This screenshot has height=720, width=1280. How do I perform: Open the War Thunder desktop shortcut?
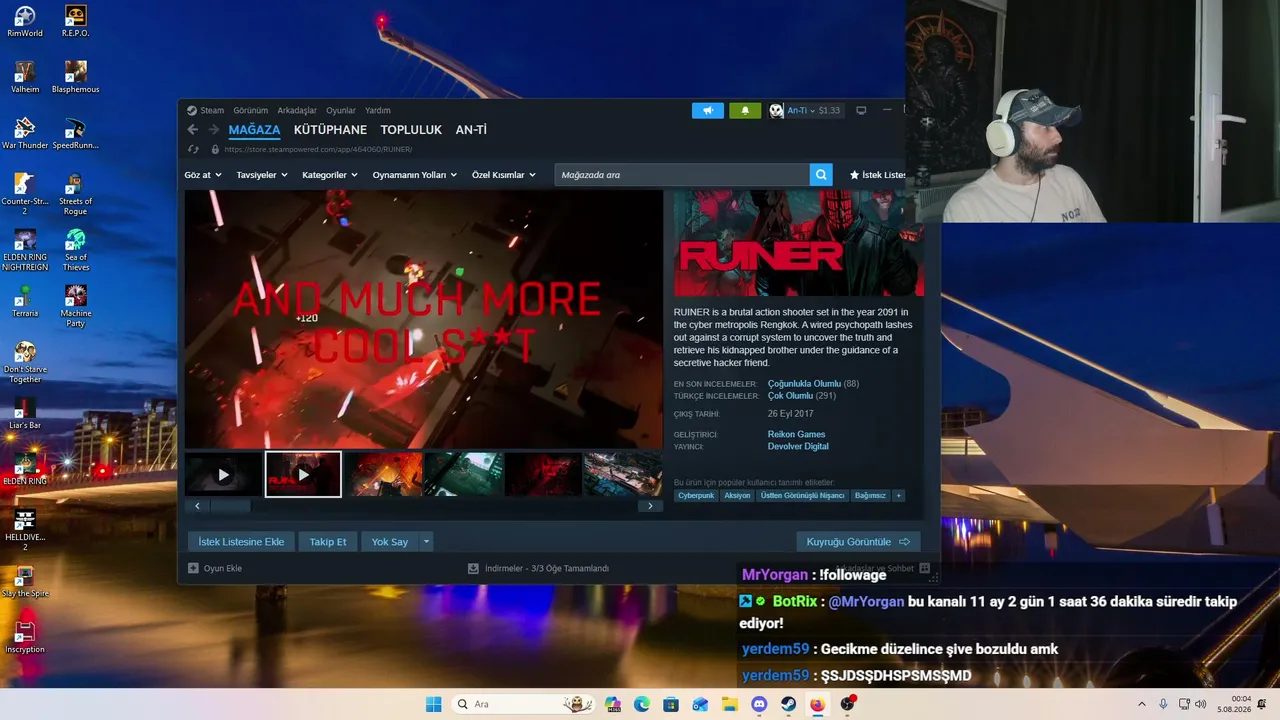[25, 133]
